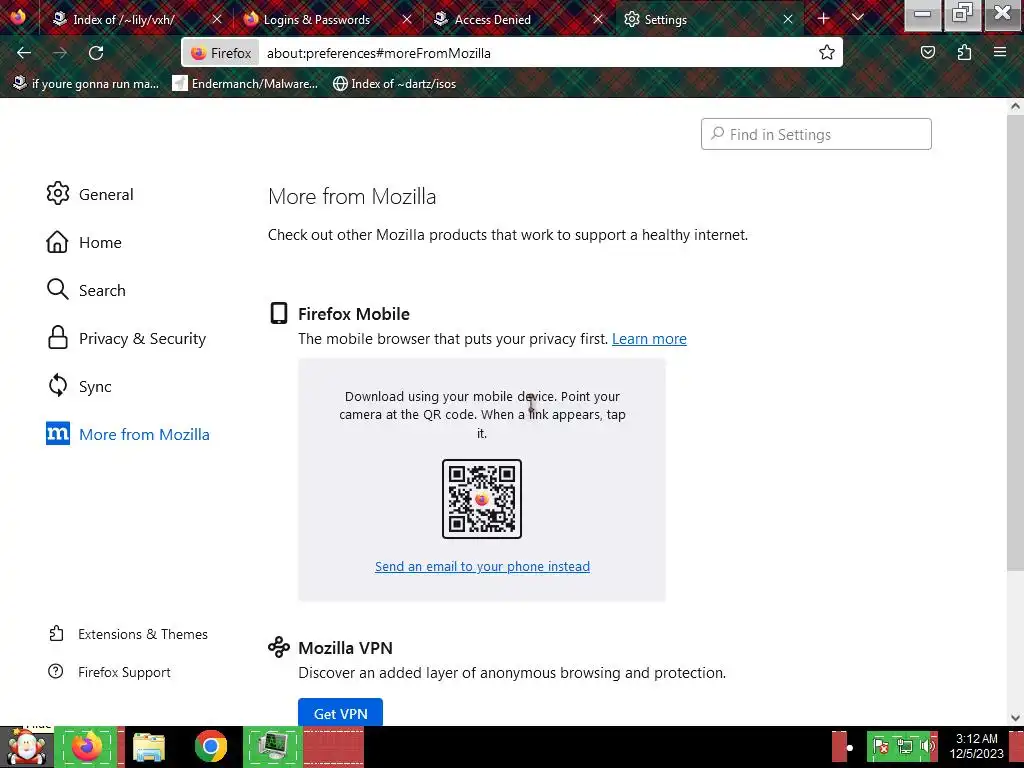1024x768 pixels.
Task: Reload the current page
Action: pyautogui.click(x=96, y=53)
